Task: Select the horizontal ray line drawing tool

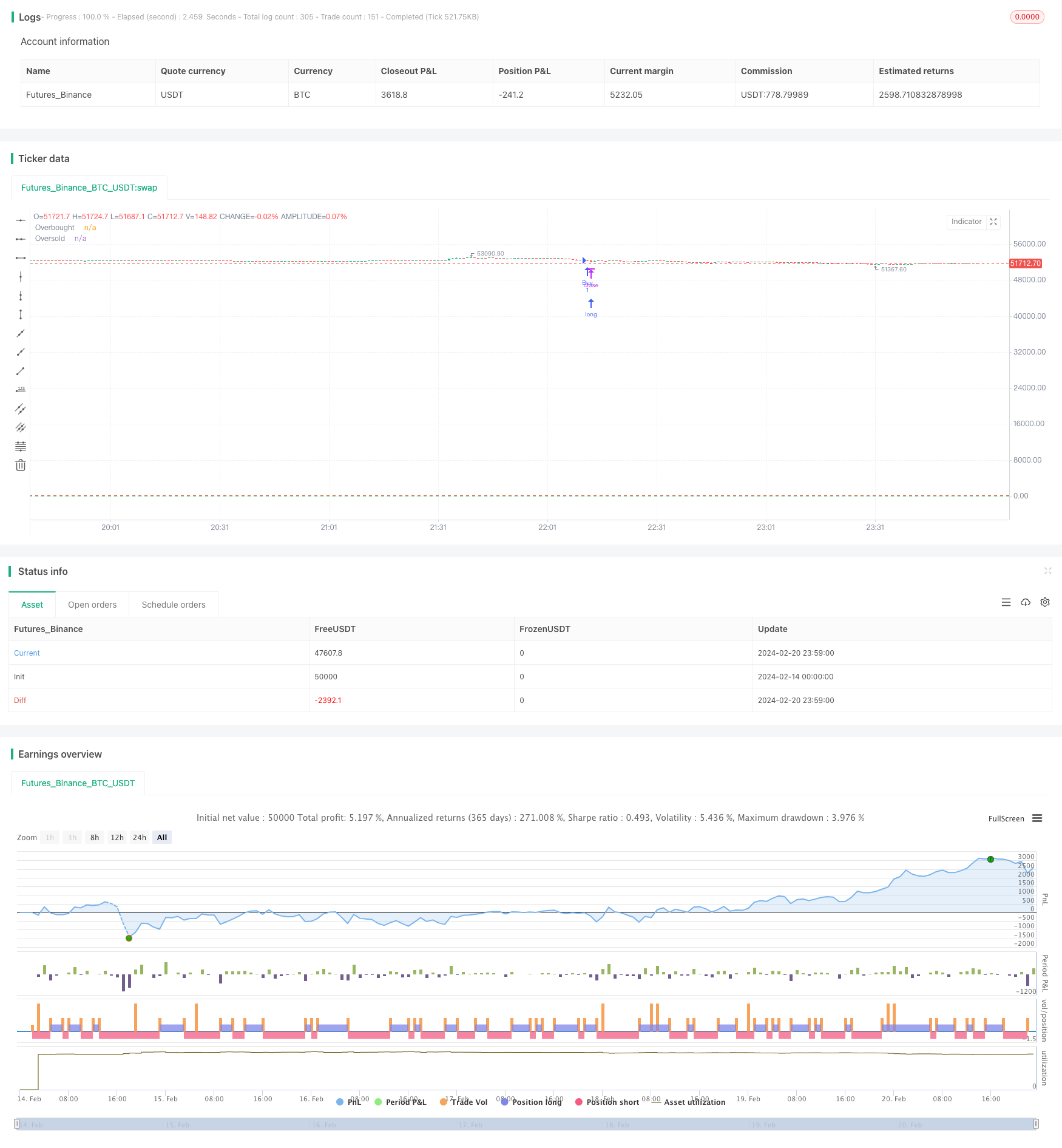Action: point(21,239)
